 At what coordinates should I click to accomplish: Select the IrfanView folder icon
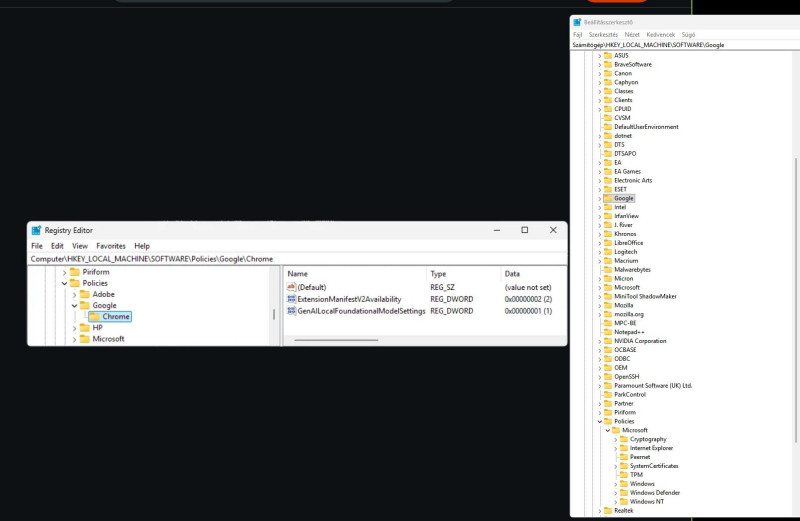[x=608, y=216]
